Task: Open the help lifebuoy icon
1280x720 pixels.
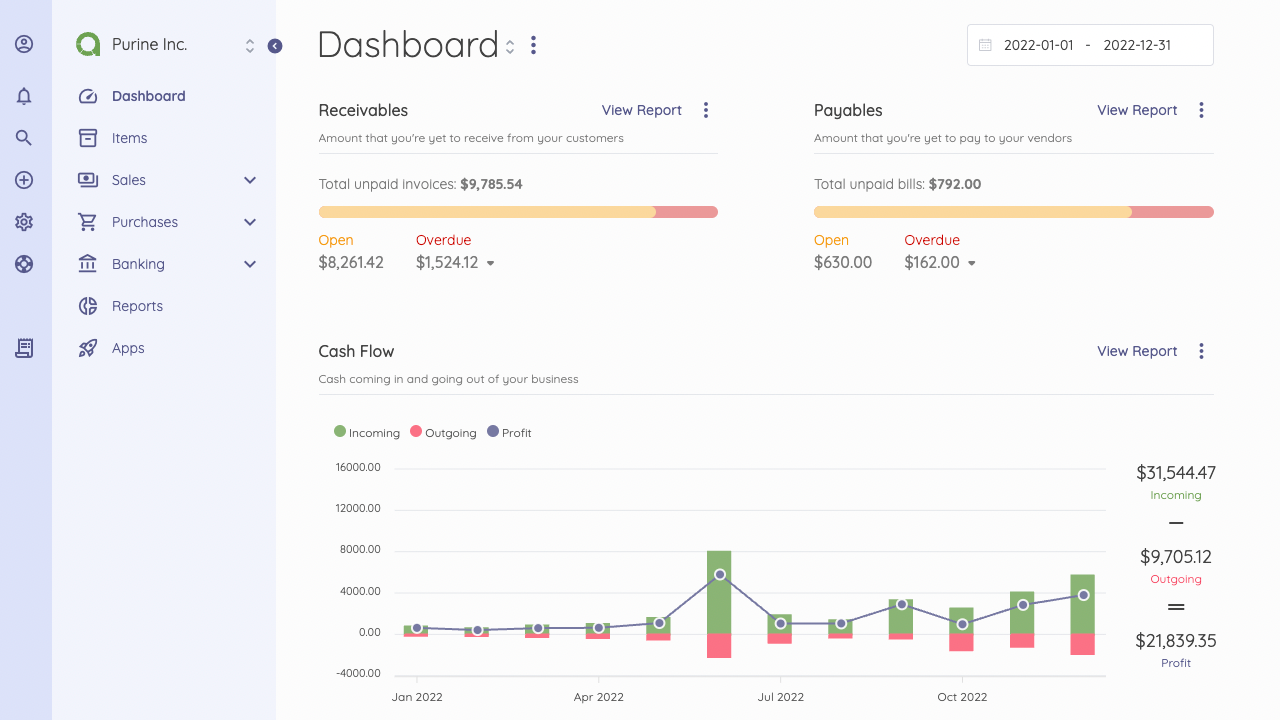Action: point(24,264)
